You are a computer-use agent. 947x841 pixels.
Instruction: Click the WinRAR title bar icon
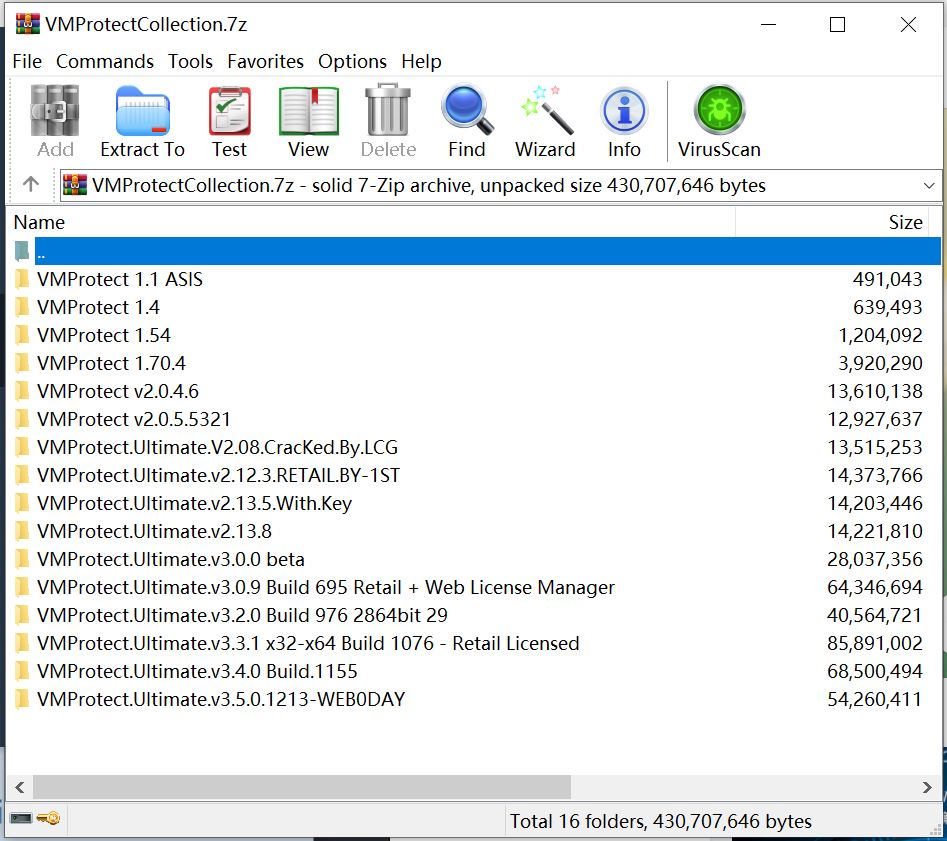pos(28,24)
